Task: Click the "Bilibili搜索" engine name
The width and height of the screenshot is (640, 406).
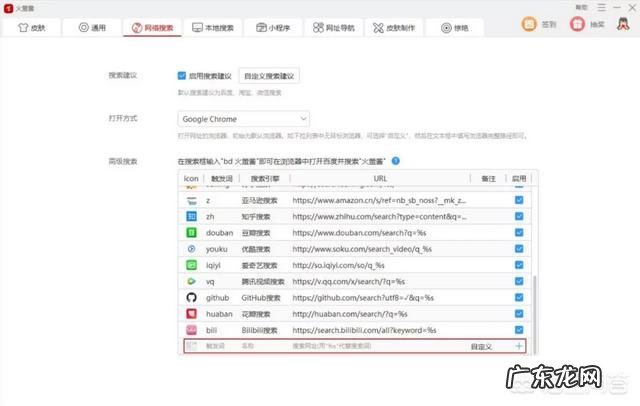Action: click(259, 330)
